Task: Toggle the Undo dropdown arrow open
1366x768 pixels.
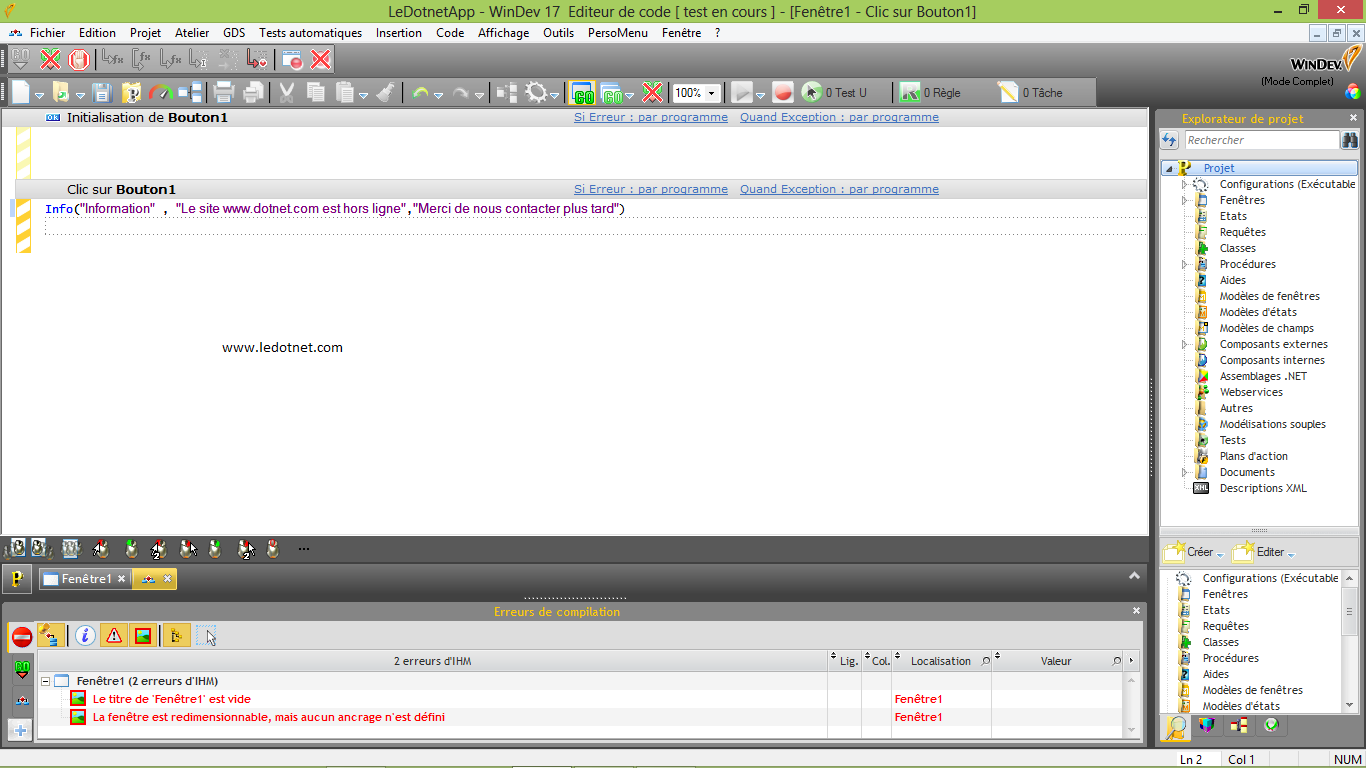Action: point(437,95)
